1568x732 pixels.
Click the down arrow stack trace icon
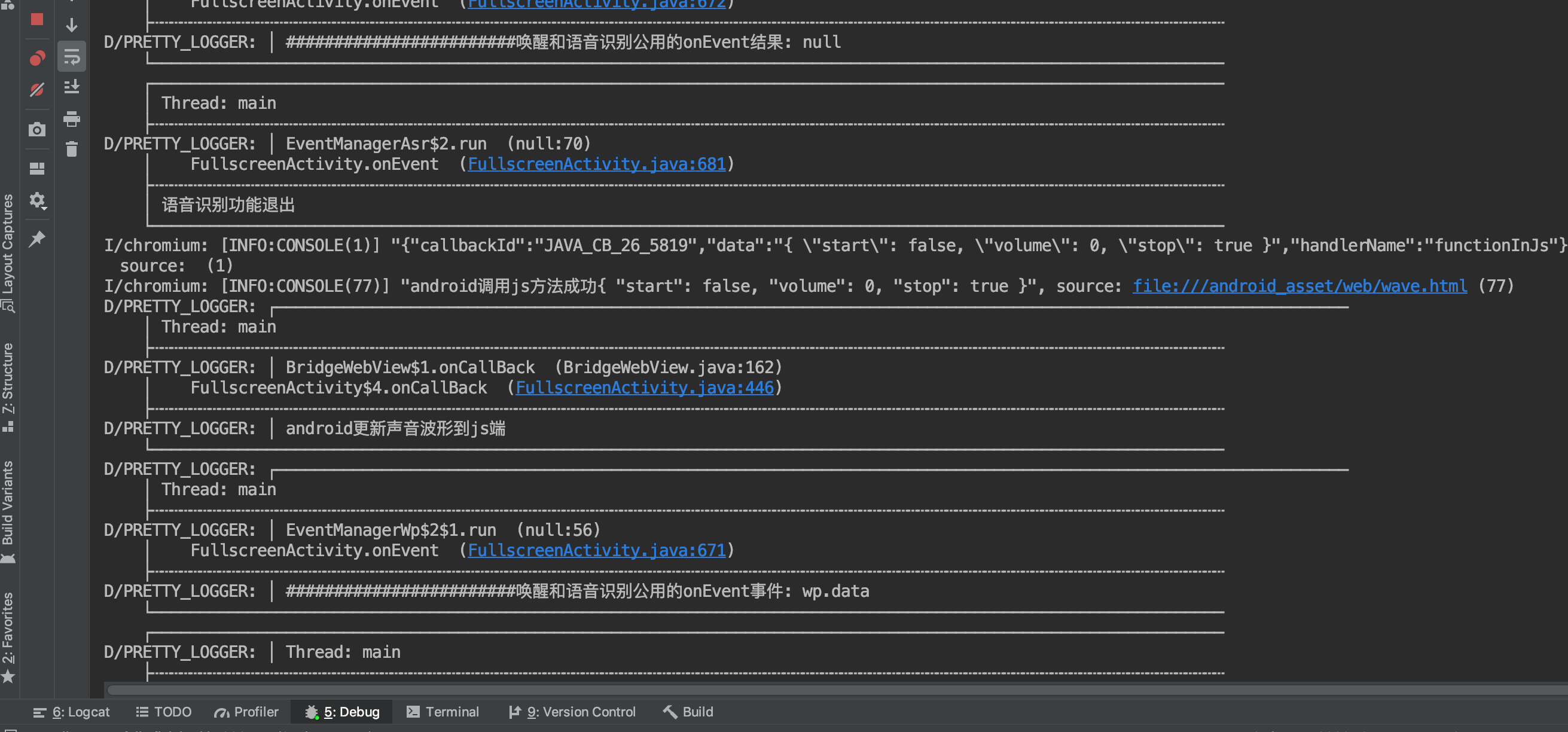point(72,25)
